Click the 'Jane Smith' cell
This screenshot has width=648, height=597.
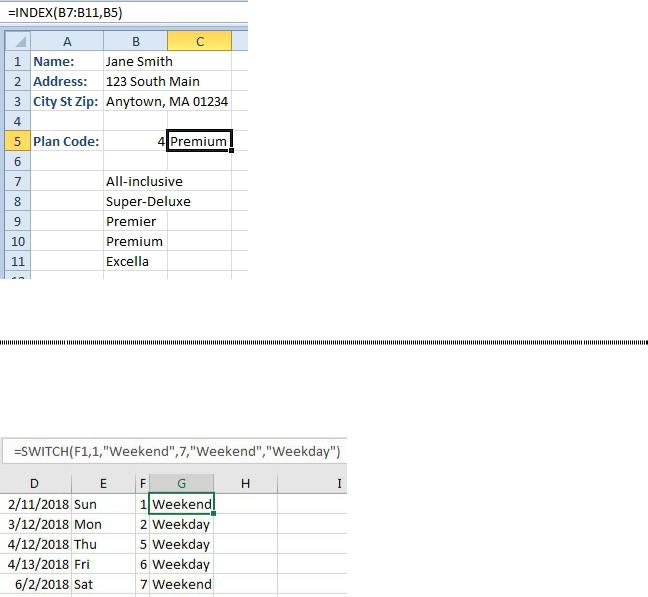coord(136,61)
